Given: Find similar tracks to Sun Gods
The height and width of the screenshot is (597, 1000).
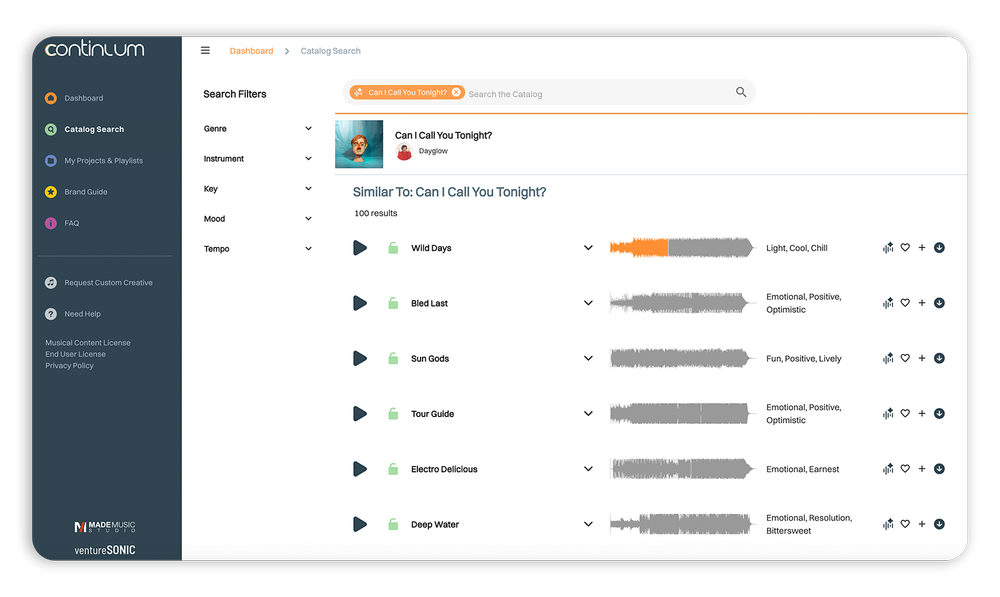Looking at the screenshot, I should point(888,358).
